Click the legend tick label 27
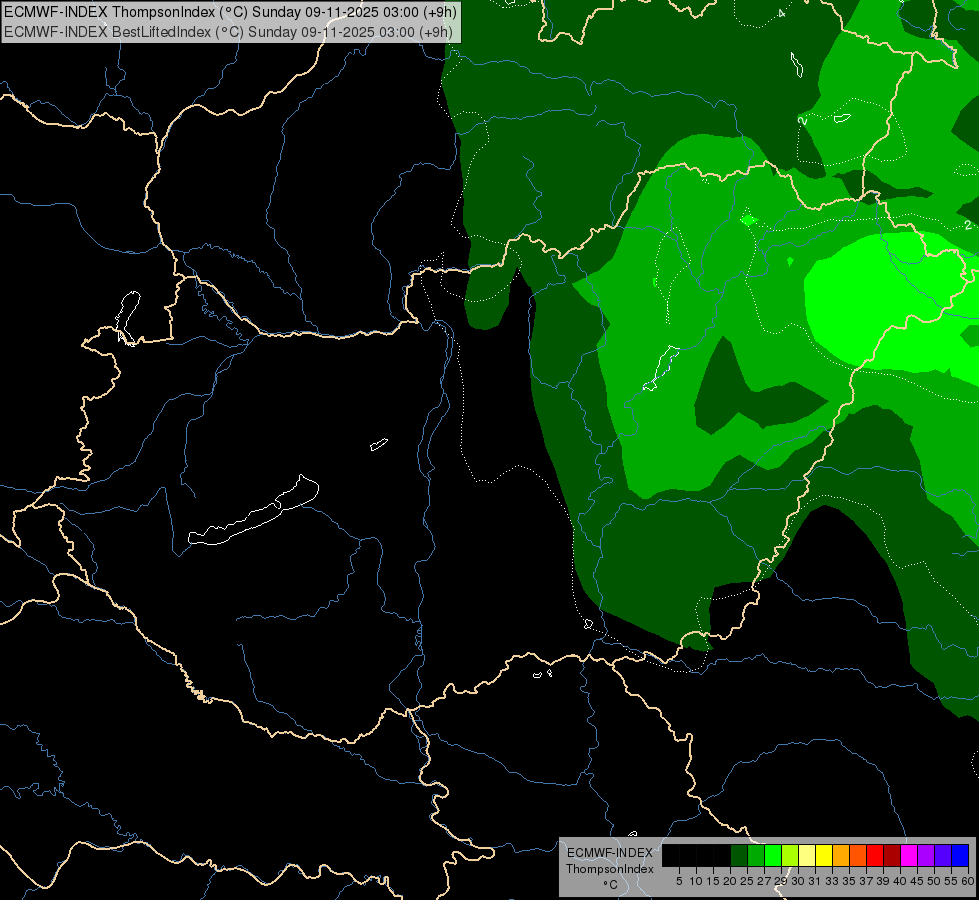The image size is (979, 900). click(764, 881)
